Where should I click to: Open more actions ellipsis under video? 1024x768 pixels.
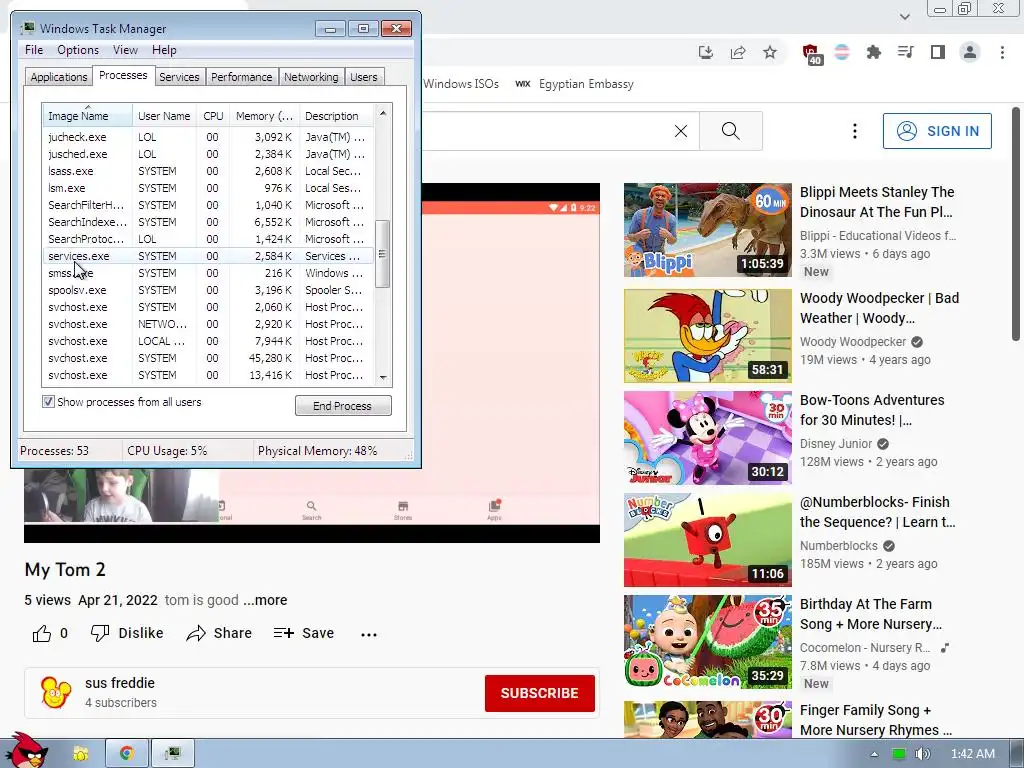(x=369, y=634)
